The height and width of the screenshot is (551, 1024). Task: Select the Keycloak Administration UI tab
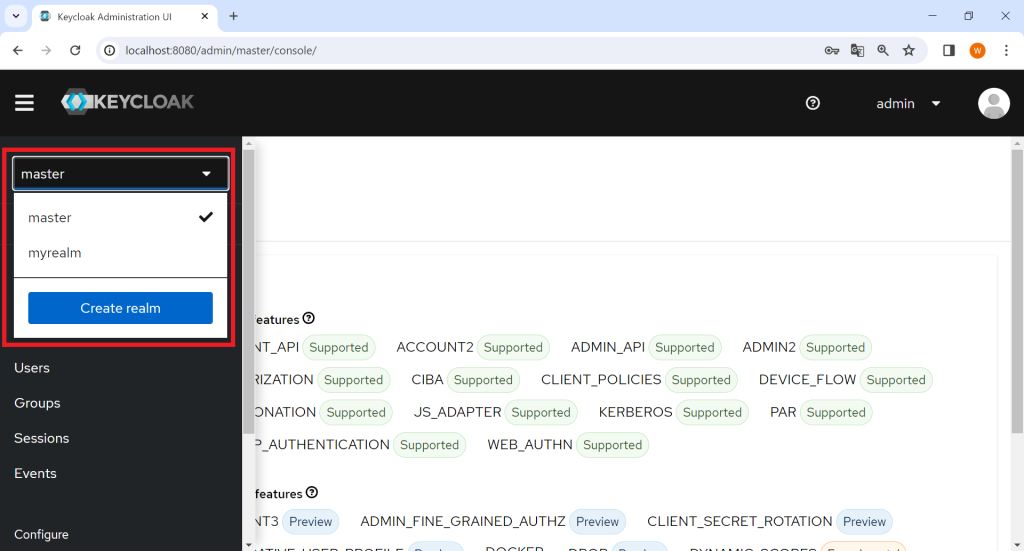click(x=124, y=16)
